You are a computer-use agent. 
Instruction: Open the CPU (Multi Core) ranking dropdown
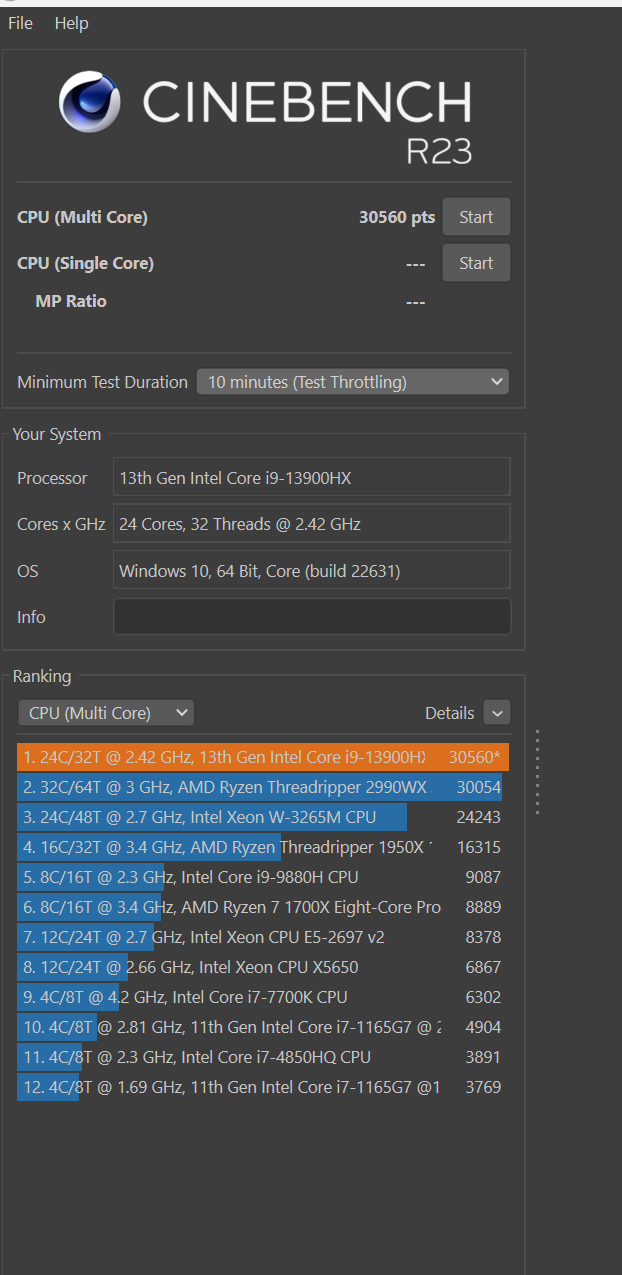106,713
